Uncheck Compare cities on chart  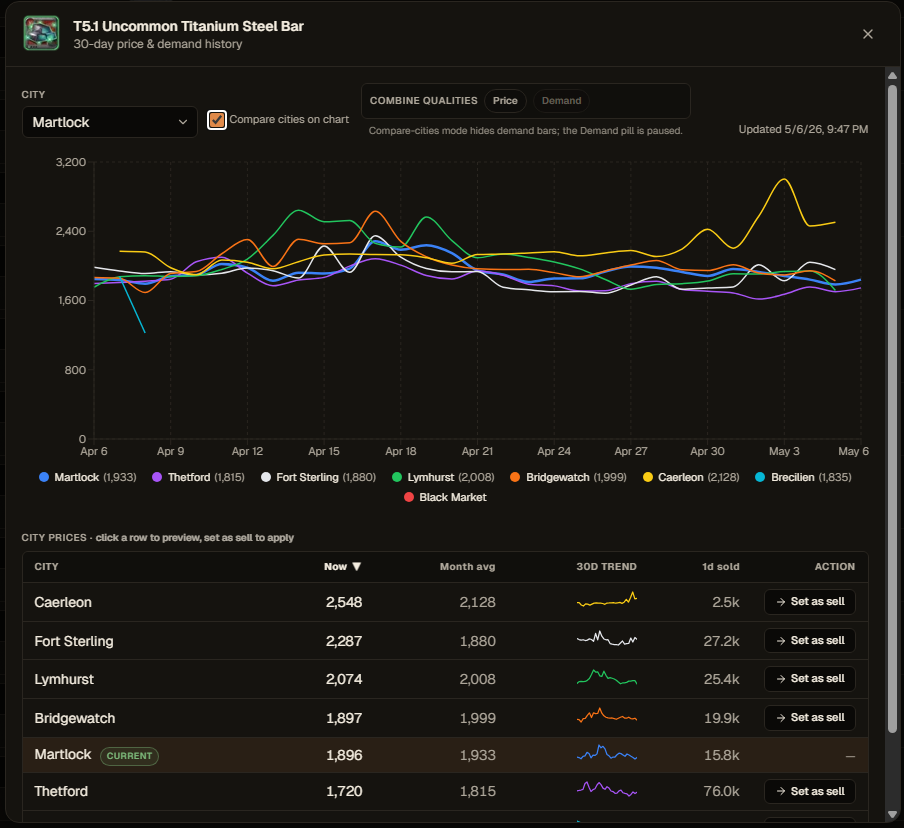tap(217, 120)
